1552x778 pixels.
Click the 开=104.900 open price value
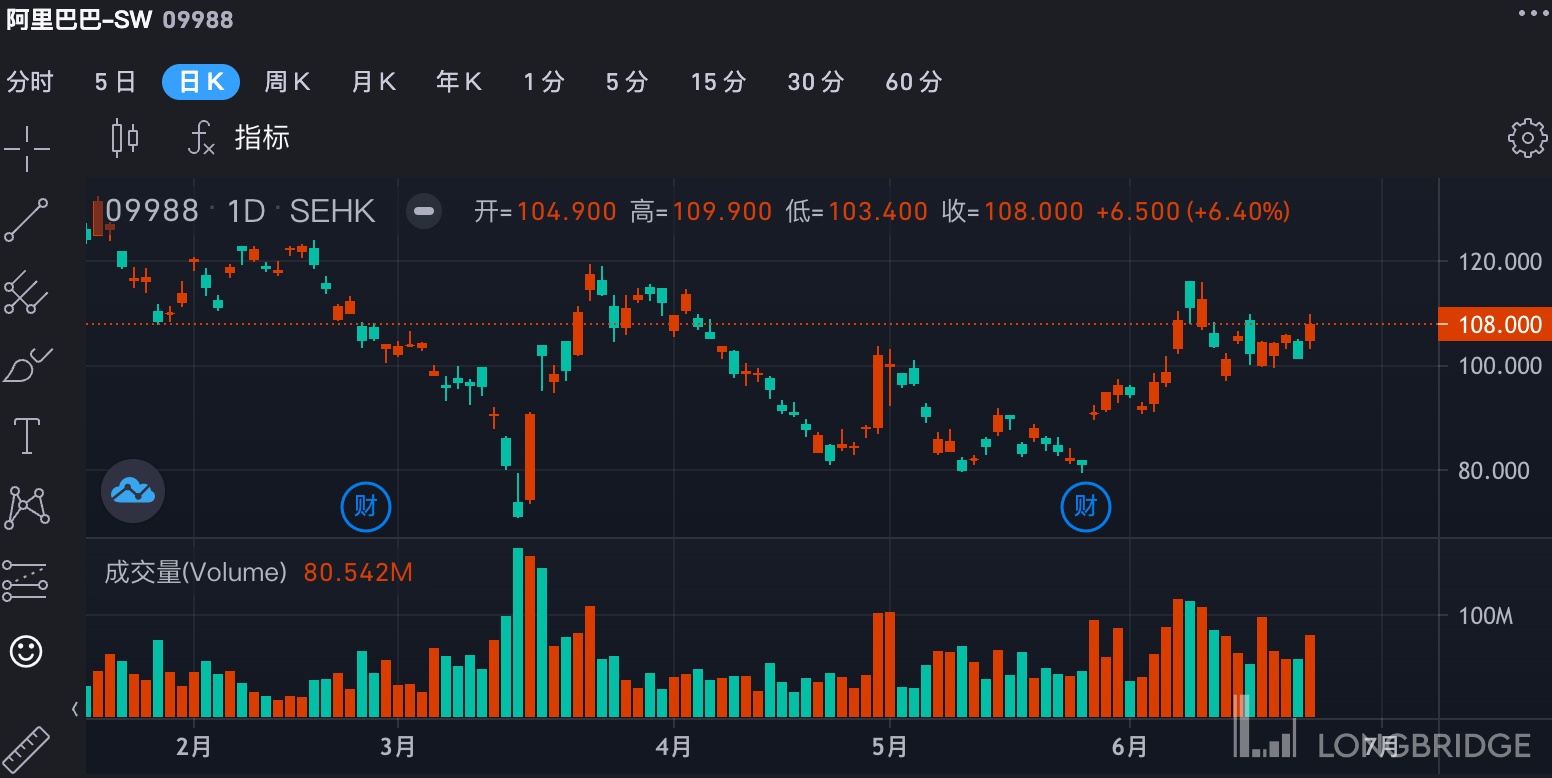coord(545,211)
